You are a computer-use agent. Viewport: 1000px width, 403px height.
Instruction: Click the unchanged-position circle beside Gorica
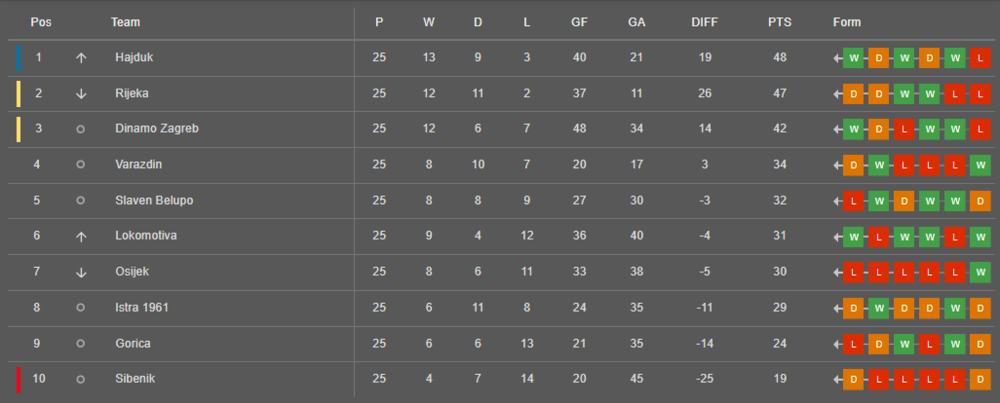point(81,343)
